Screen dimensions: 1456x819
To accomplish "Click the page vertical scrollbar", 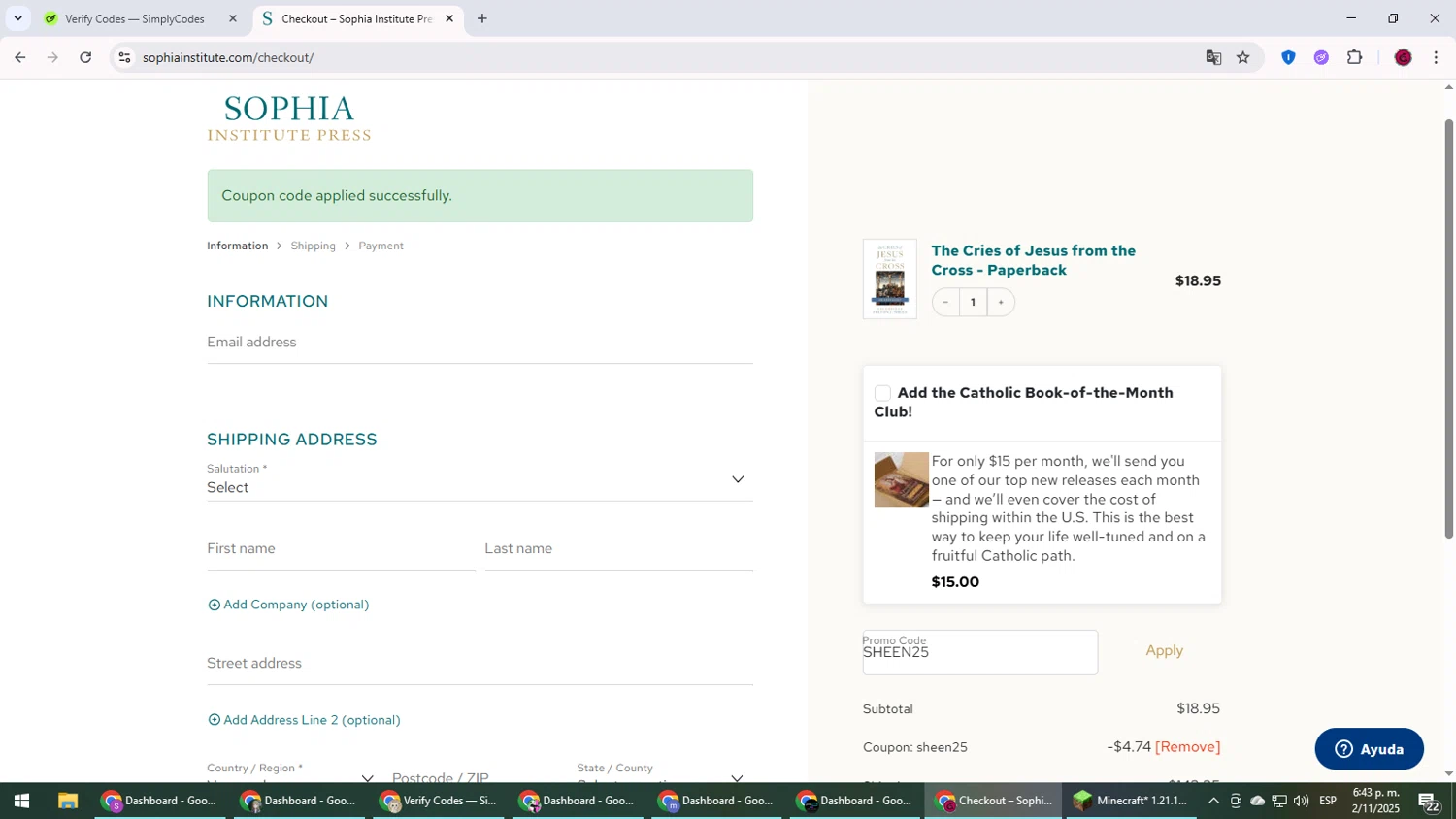I will (x=1448, y=329).
